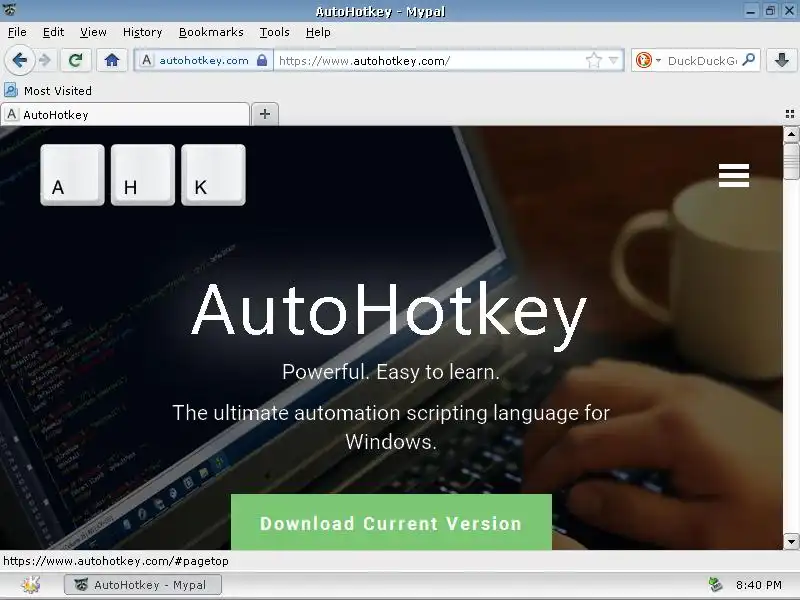Open the Bookmarks menu
The width and height of the screenshot is (800, 600).
coord(211,32)
